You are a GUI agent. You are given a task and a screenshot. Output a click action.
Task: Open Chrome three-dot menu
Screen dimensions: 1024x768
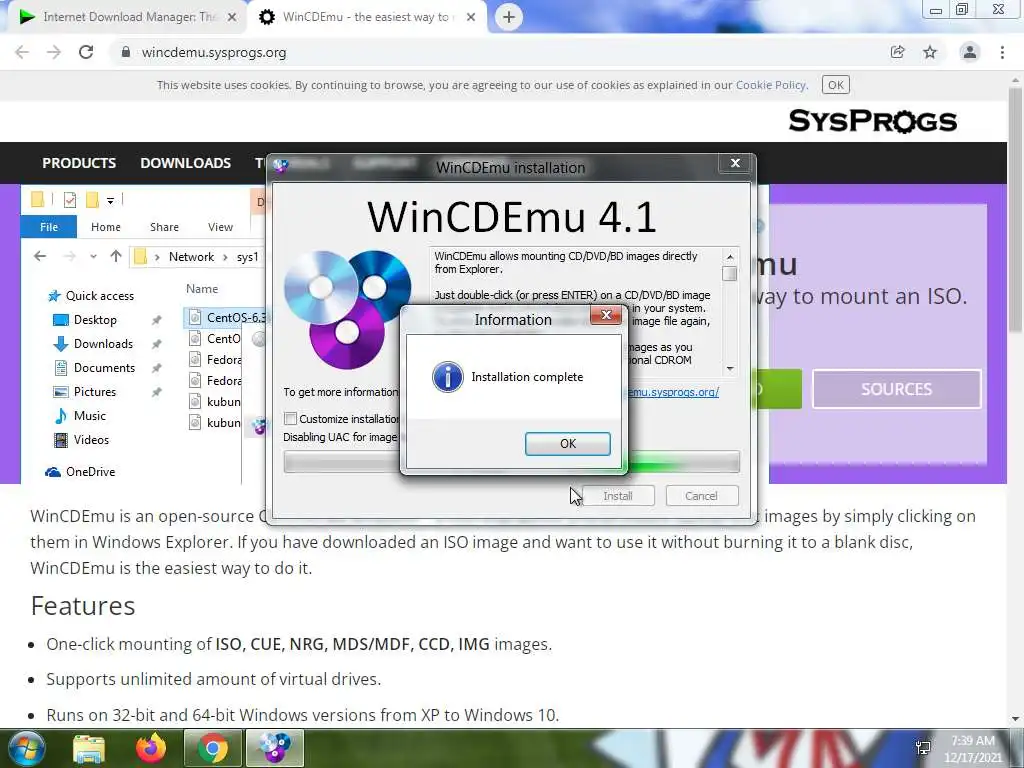[x=1002, y=52]
